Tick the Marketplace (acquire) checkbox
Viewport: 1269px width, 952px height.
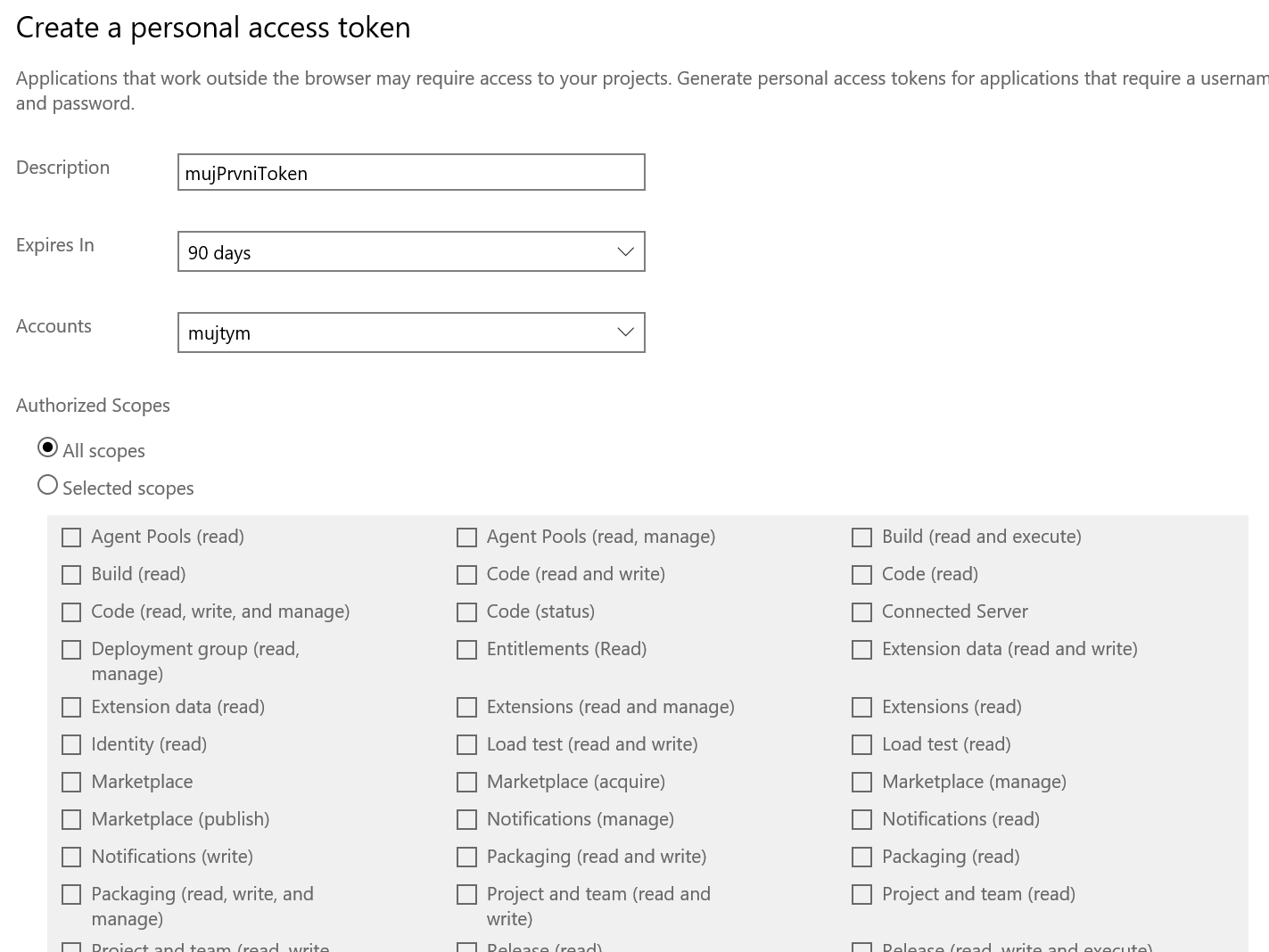point(466,782)
